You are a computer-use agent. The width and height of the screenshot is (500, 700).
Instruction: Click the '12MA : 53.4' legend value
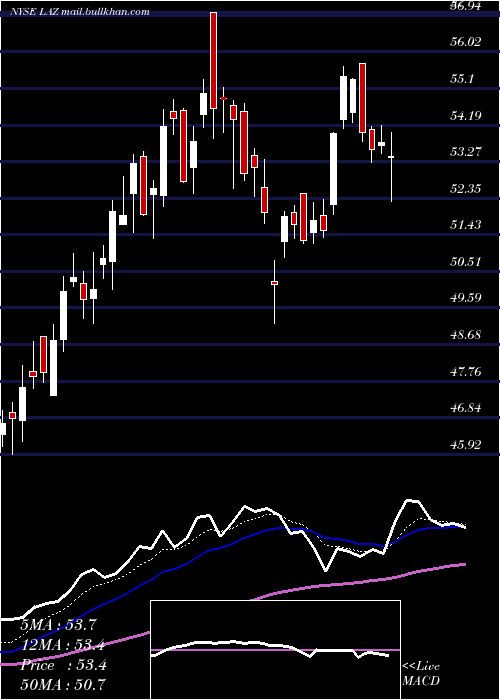coord(63,645)
